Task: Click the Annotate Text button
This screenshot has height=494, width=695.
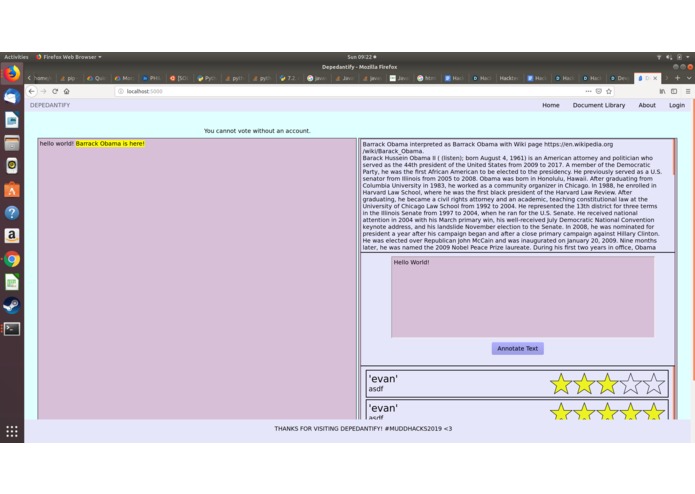Action: coord(517,348)
